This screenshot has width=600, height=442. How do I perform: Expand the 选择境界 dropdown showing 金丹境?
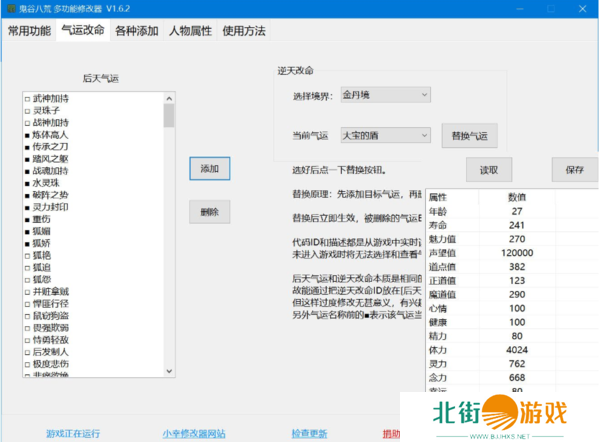tap(384, 95)
